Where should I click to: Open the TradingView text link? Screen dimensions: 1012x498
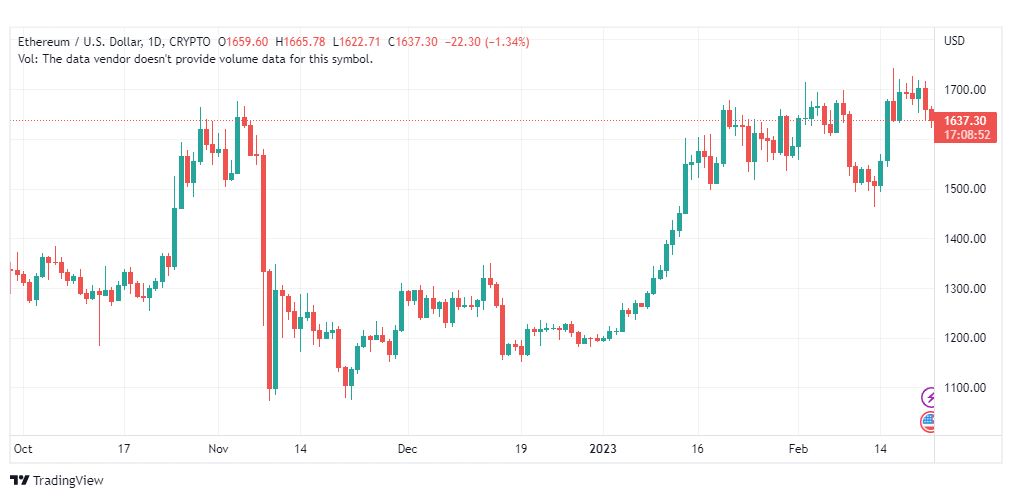point(68,481)
